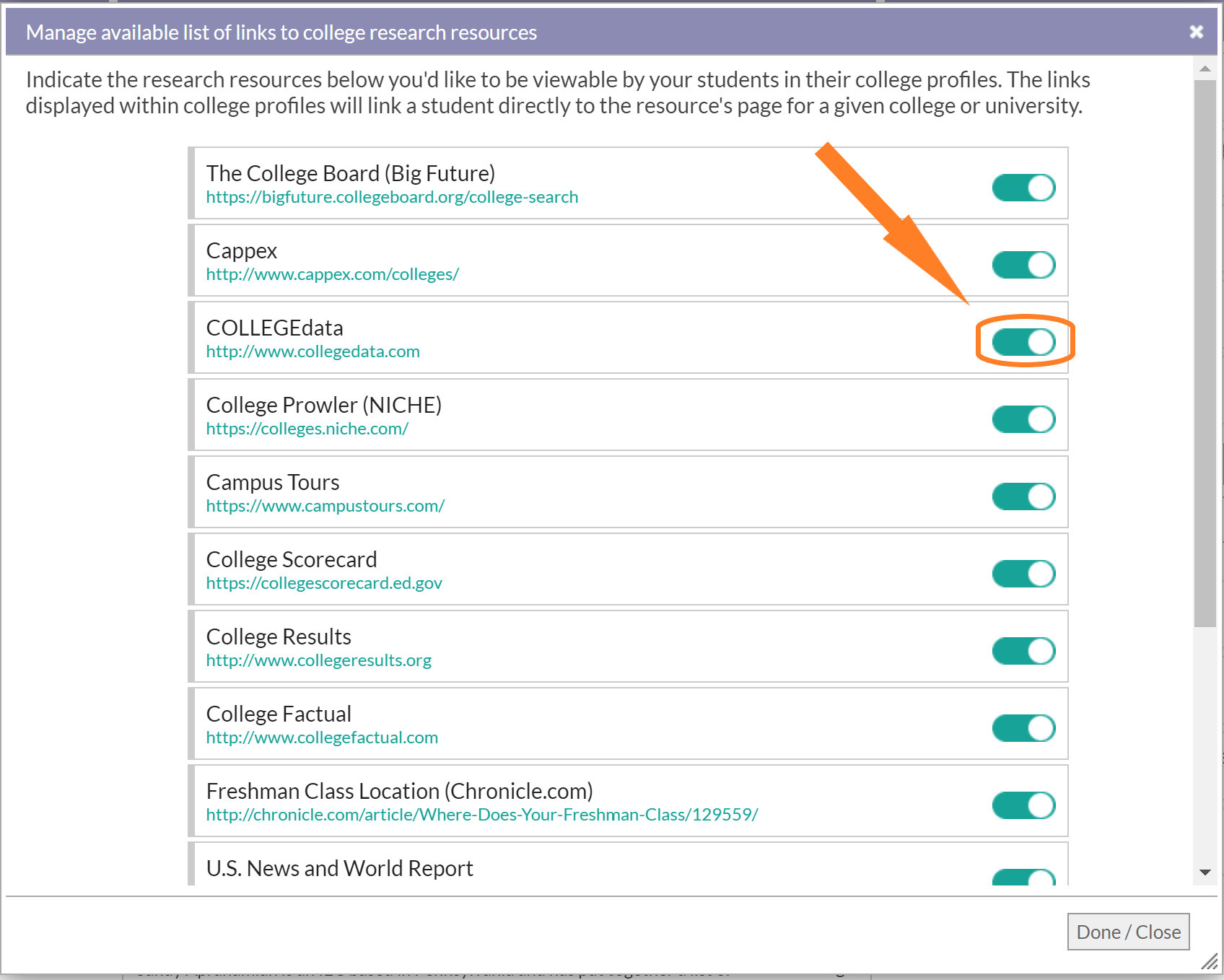The height and width of the screenshot is (980, 1224).
Task: Select 'U.S. News and World Report' title text
Action: [340, 869]
